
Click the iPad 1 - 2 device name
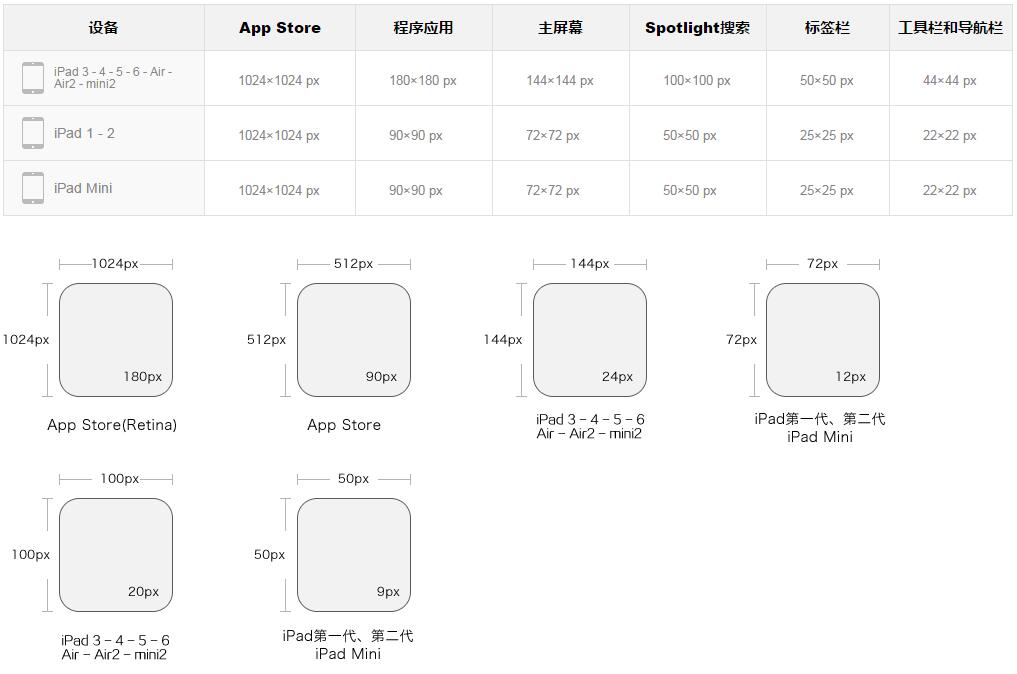pos(84,133)
